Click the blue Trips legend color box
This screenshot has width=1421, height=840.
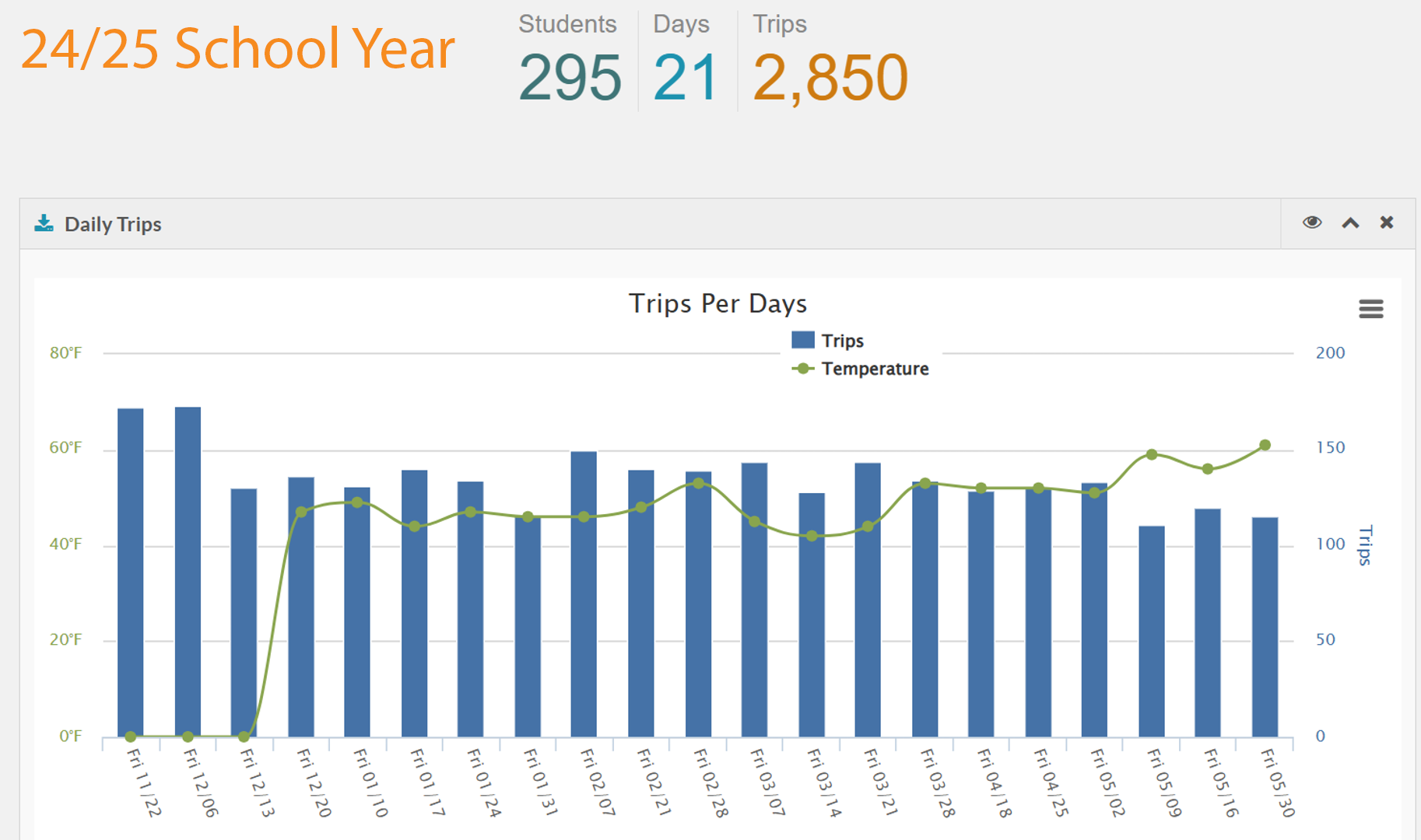click(x=802, y=341)
